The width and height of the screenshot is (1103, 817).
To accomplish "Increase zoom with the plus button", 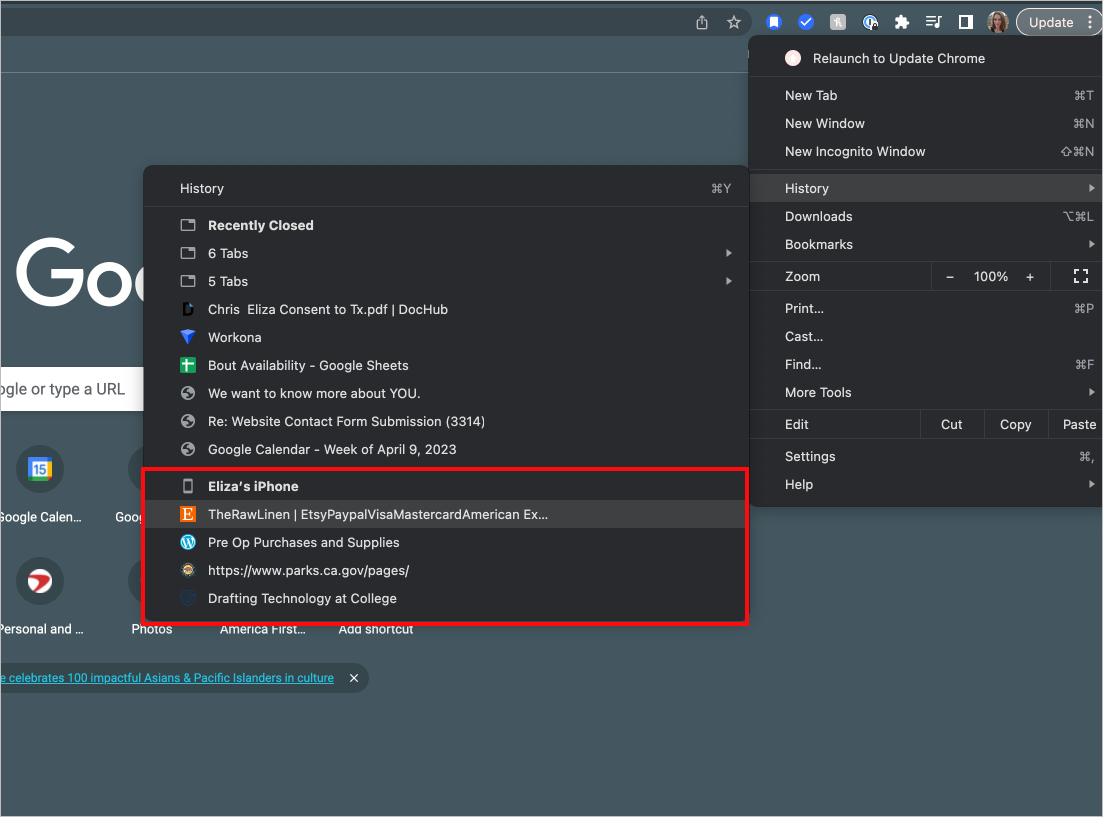I will coord(1030,277).
